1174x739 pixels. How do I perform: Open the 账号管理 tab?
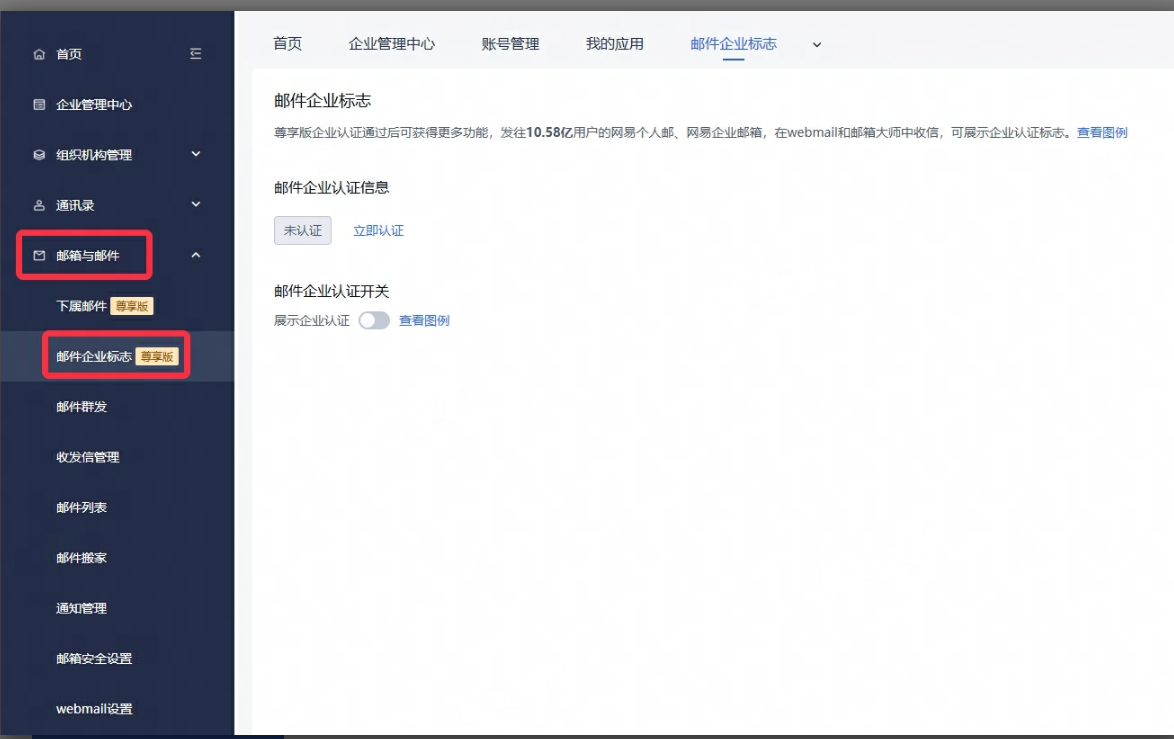pyautogui.click(x=510, y=43)
